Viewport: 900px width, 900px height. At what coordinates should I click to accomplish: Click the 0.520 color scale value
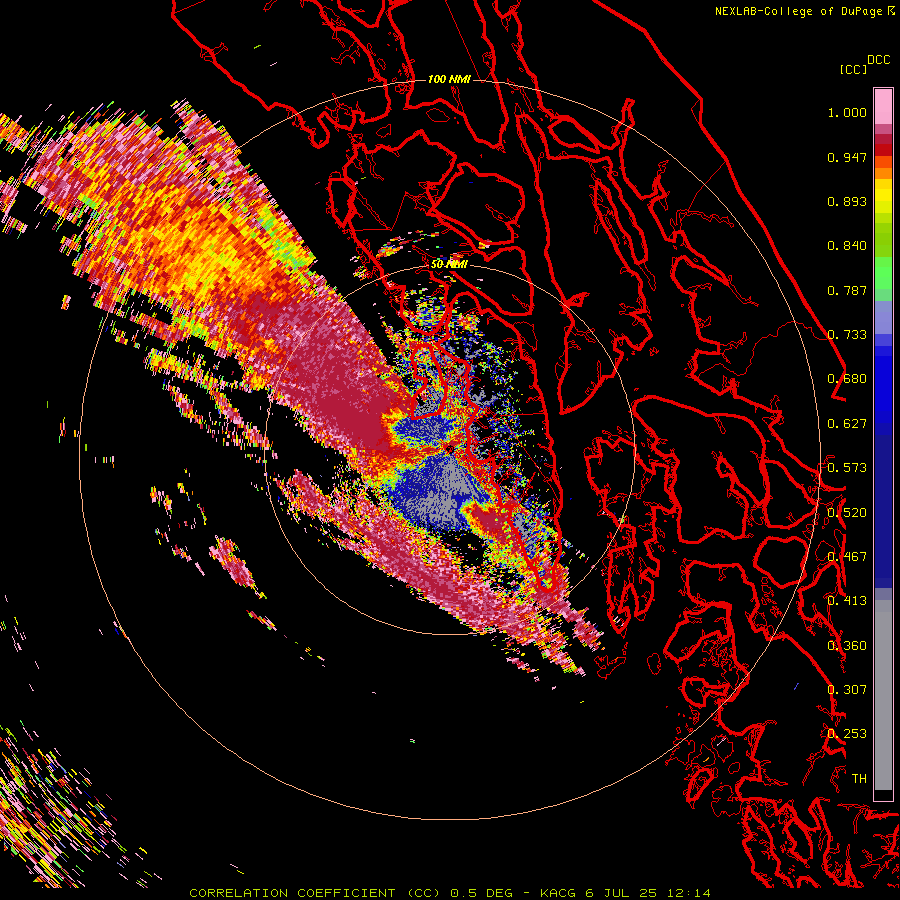(x=847, y=513)
